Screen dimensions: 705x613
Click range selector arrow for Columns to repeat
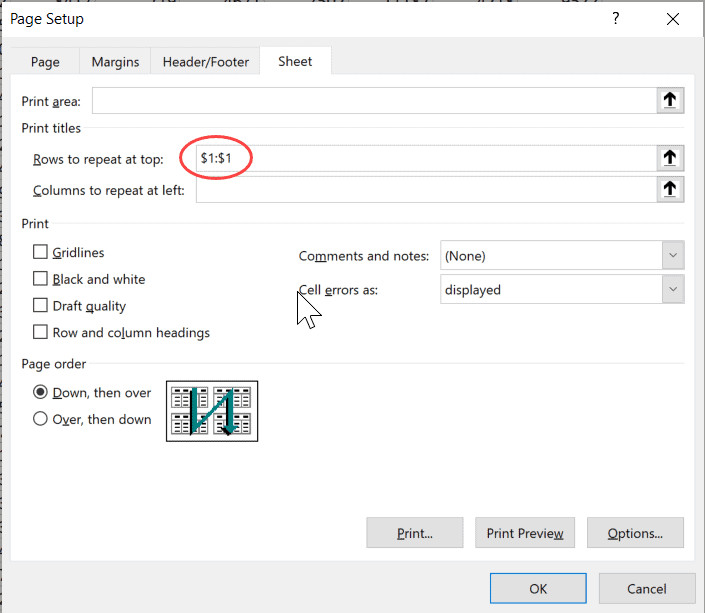pyautogui.click(x=670, y=189)
